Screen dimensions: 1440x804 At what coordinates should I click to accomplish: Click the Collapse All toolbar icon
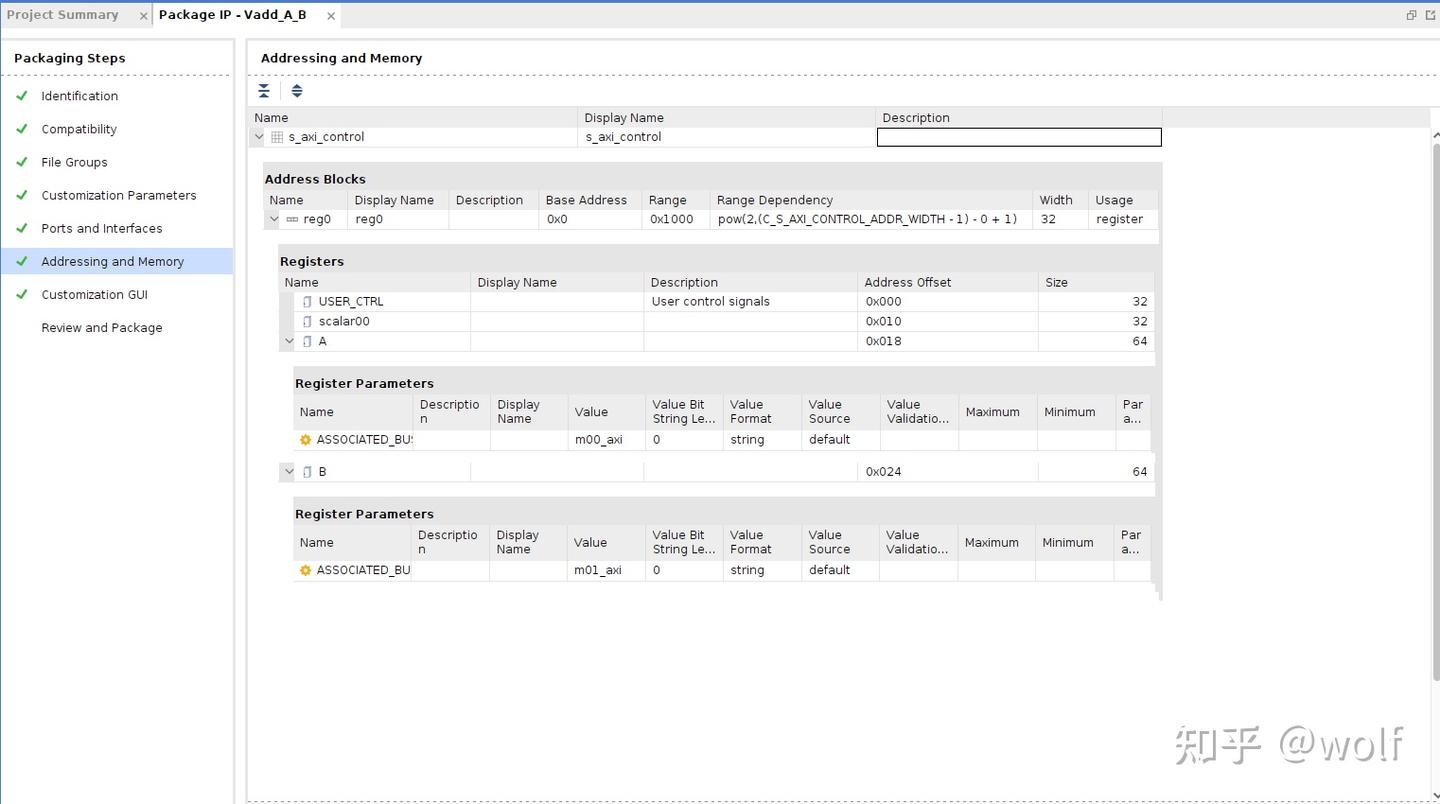coord(264,91)
